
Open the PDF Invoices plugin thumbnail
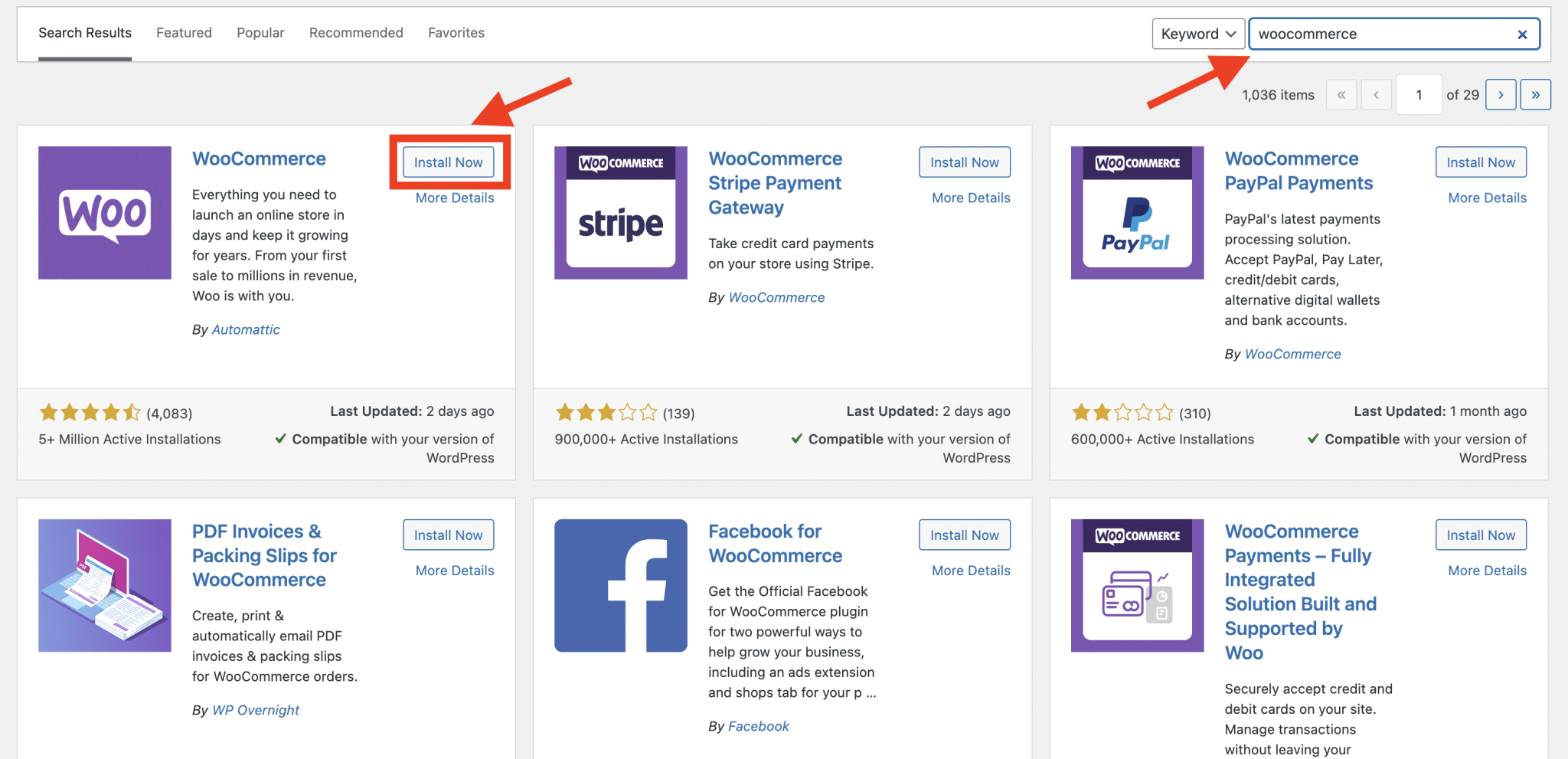tap(105, 586)
